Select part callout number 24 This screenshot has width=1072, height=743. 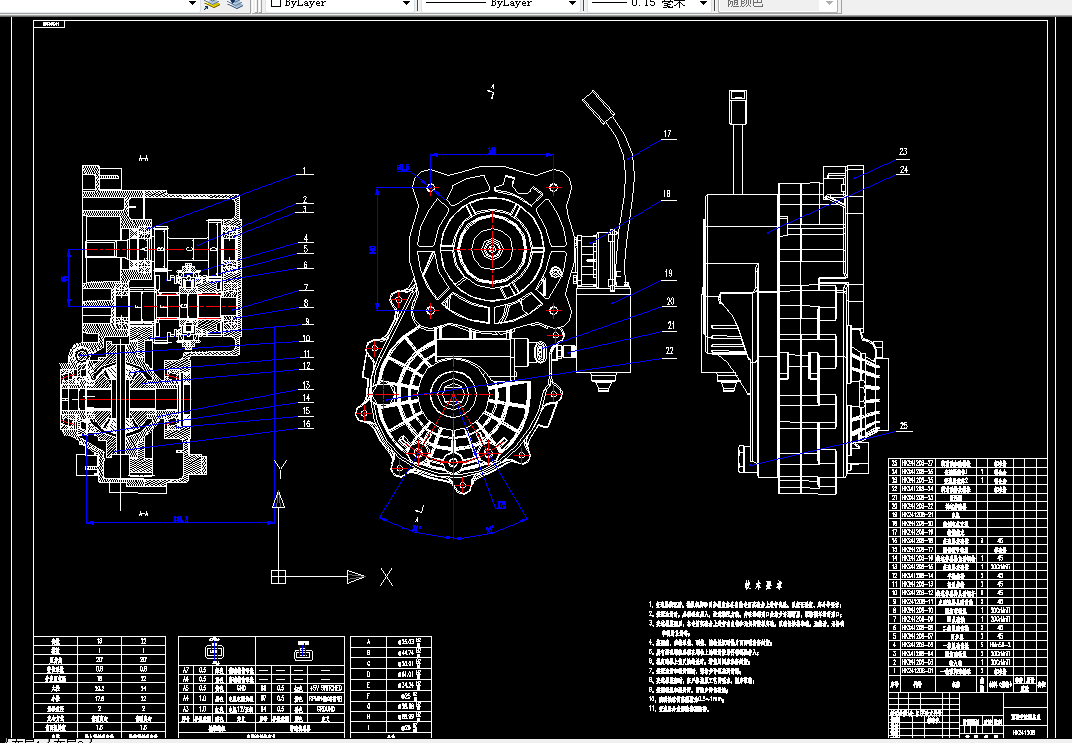[x=904, y=170]
